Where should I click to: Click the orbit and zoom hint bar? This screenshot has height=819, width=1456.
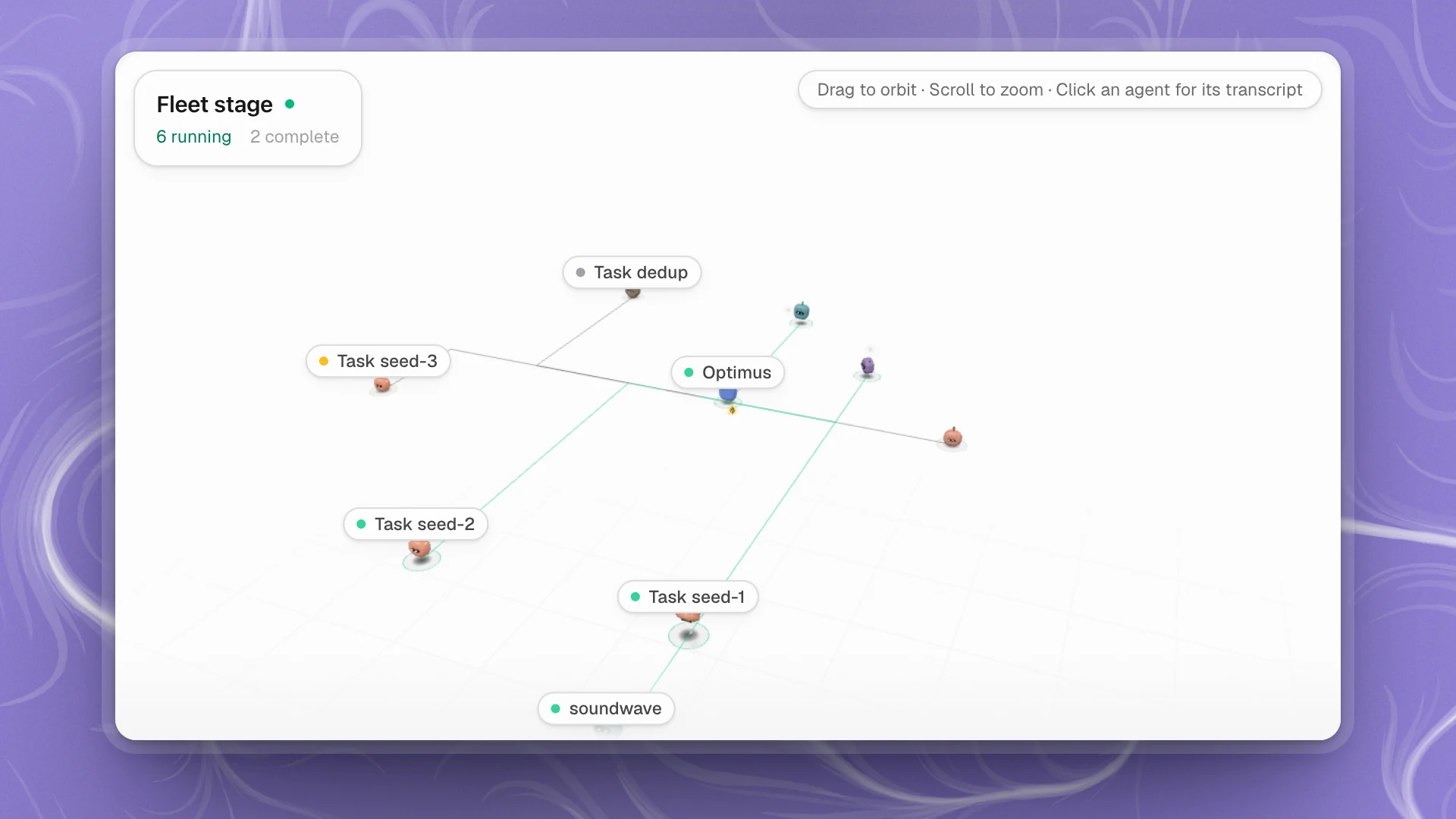pos(1059,89)
